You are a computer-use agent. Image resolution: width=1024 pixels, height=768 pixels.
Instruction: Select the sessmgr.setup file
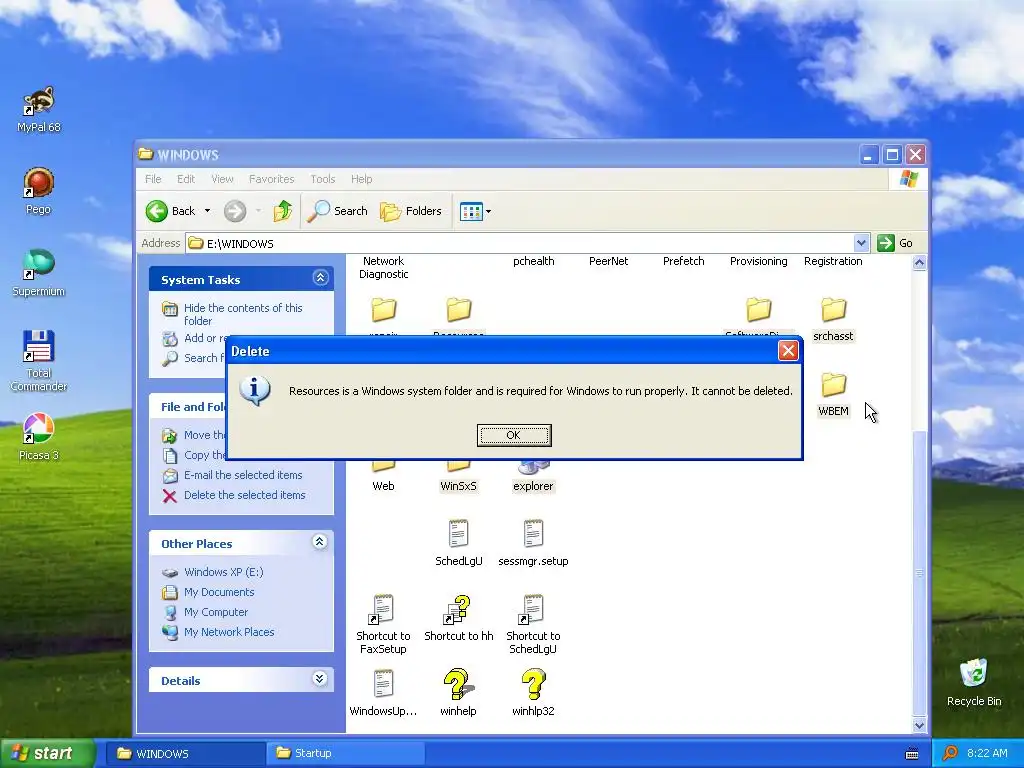pyautogui.click(x=533, y=543)
